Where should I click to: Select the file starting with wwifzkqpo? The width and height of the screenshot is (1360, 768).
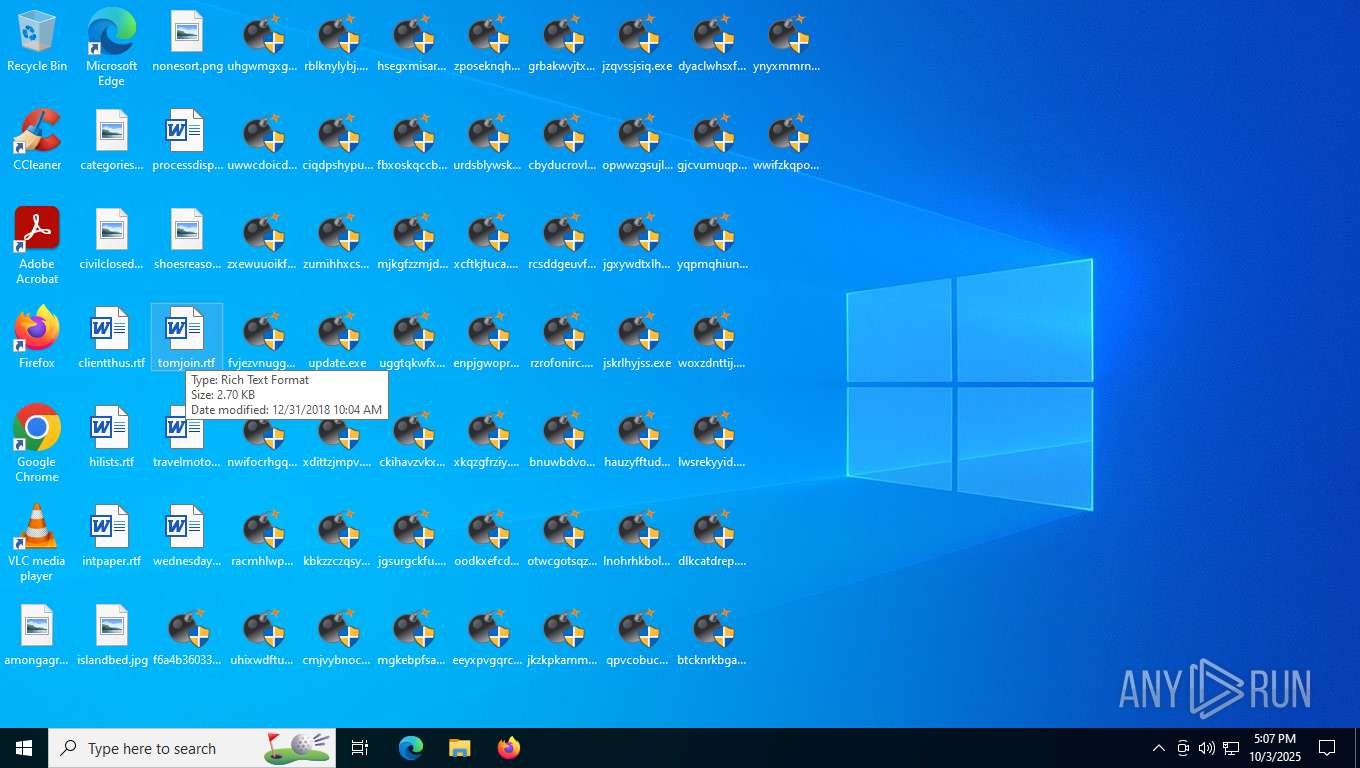(787, 141)
